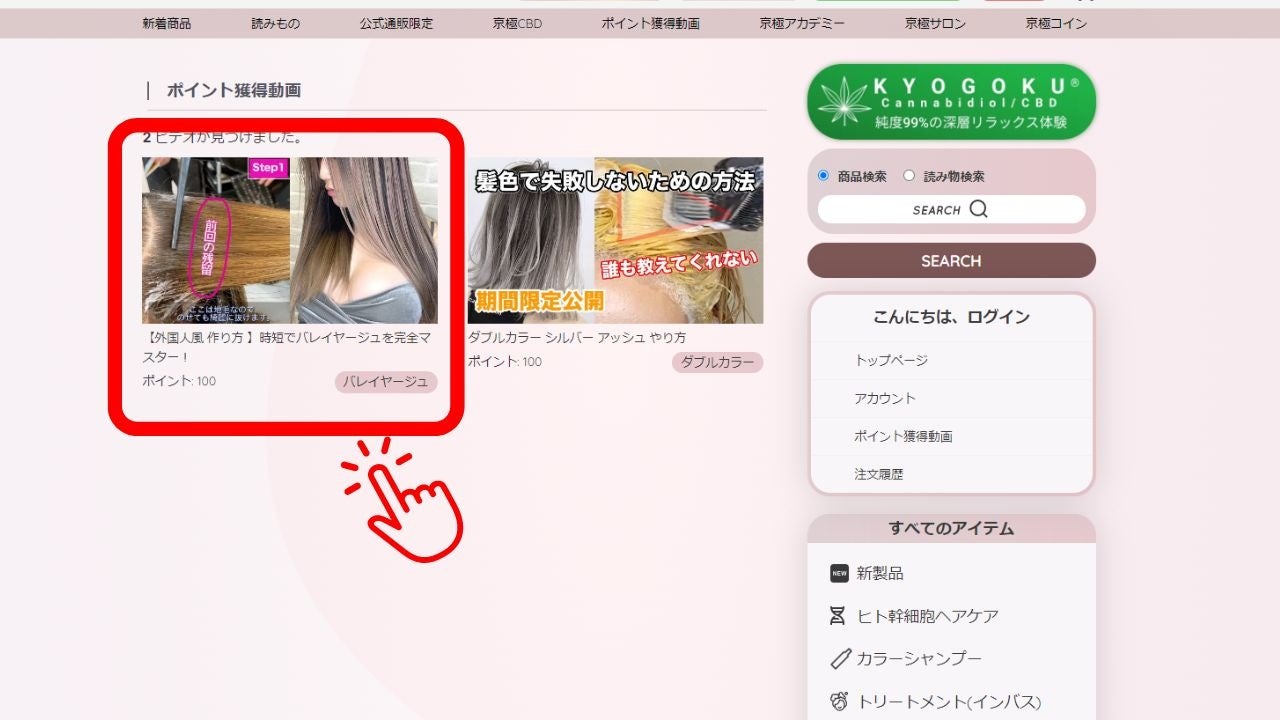1280x720 pixels.
Task: Click the ダブルカラー シルバー アッシュ やり方 title
Action: pyautogui.click(x=577, y=338)
